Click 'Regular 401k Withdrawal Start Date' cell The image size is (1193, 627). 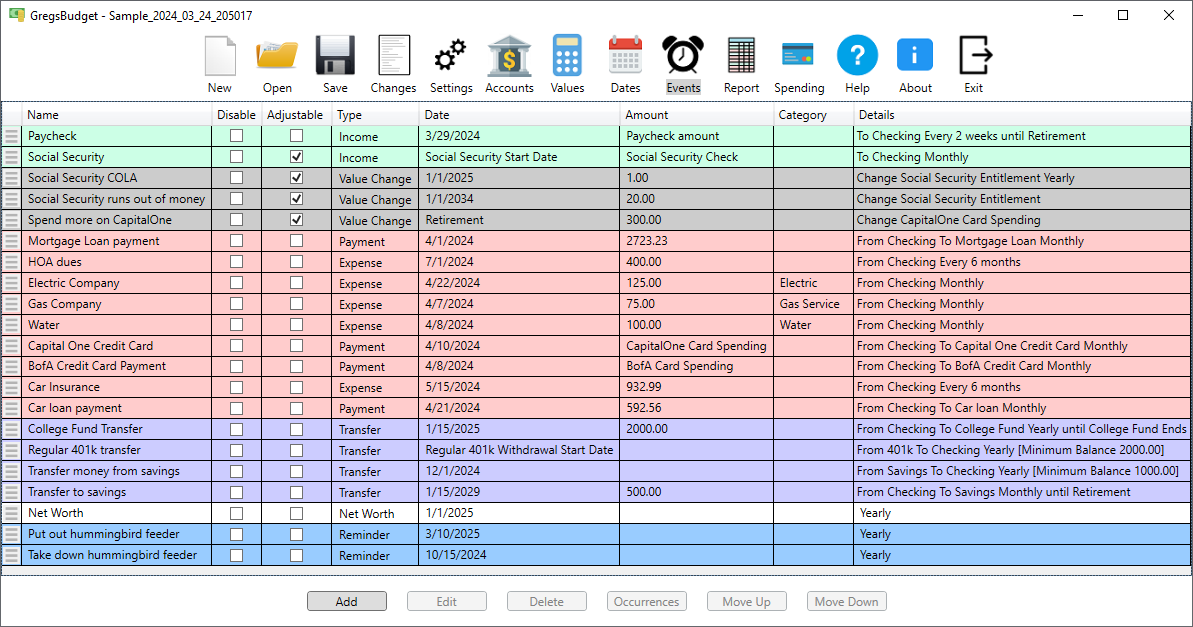pyautogui.click(x=520, y=450)
